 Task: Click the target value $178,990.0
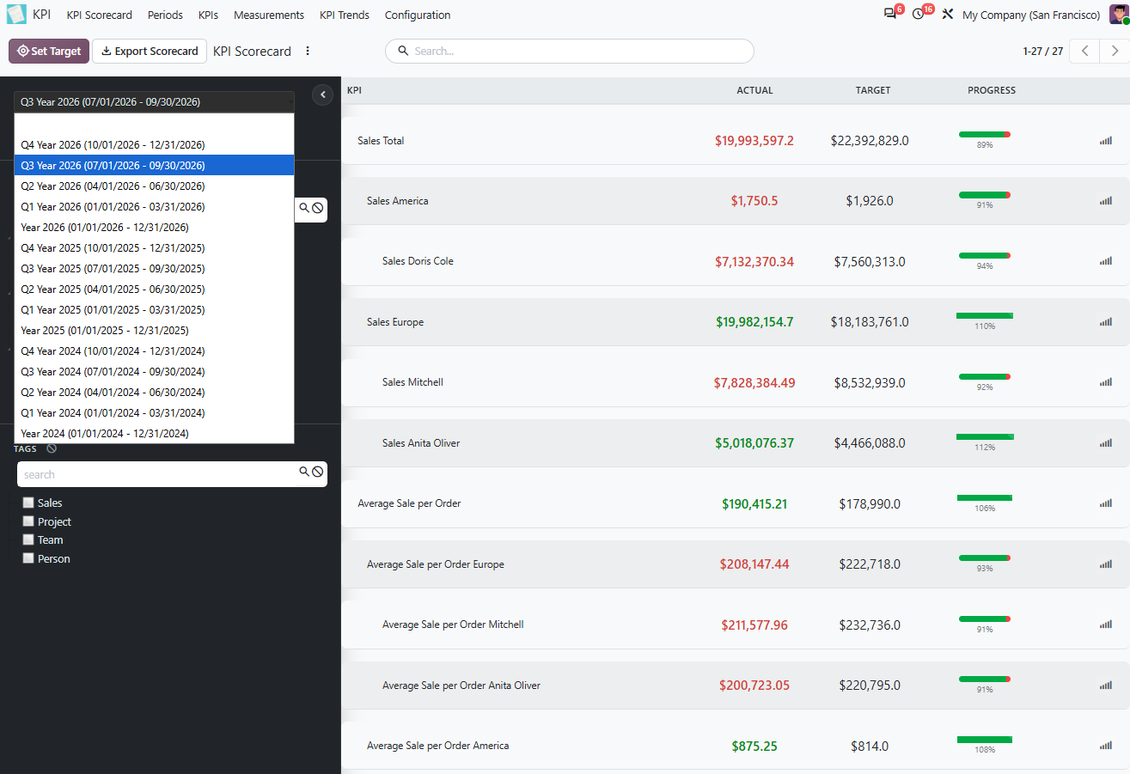pos(870,504)
